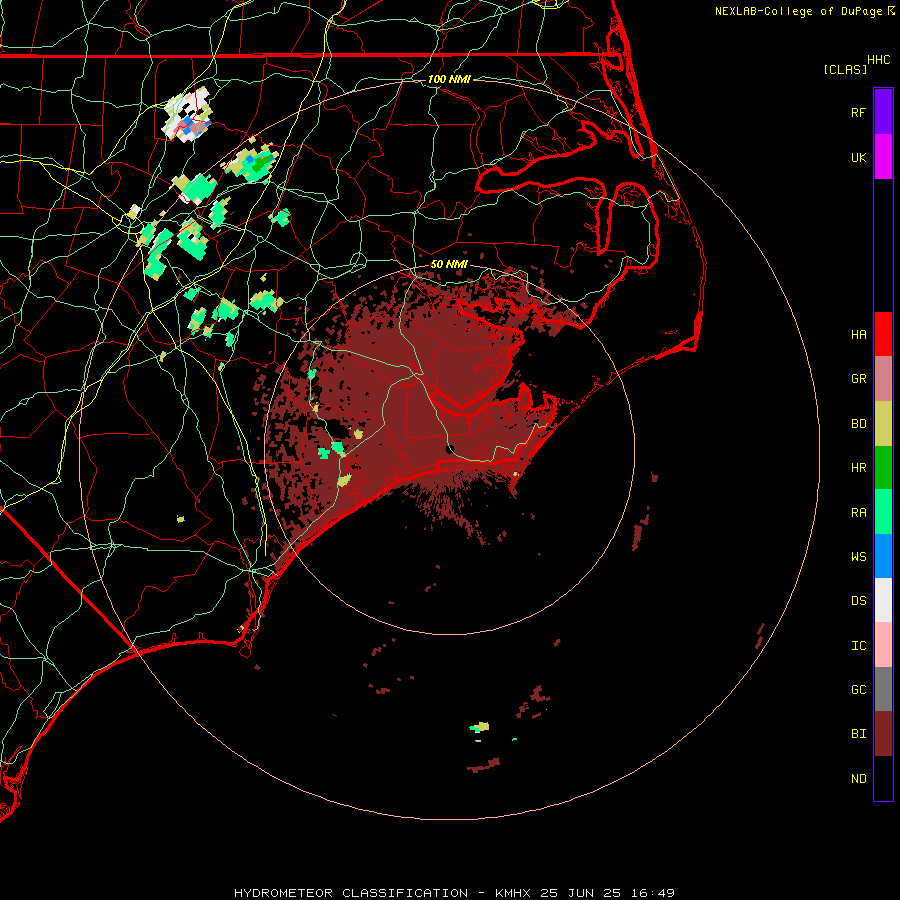Click the BD yellow legend swatch
The width and height of the screenshot is (900, 900).
point(883,424)
